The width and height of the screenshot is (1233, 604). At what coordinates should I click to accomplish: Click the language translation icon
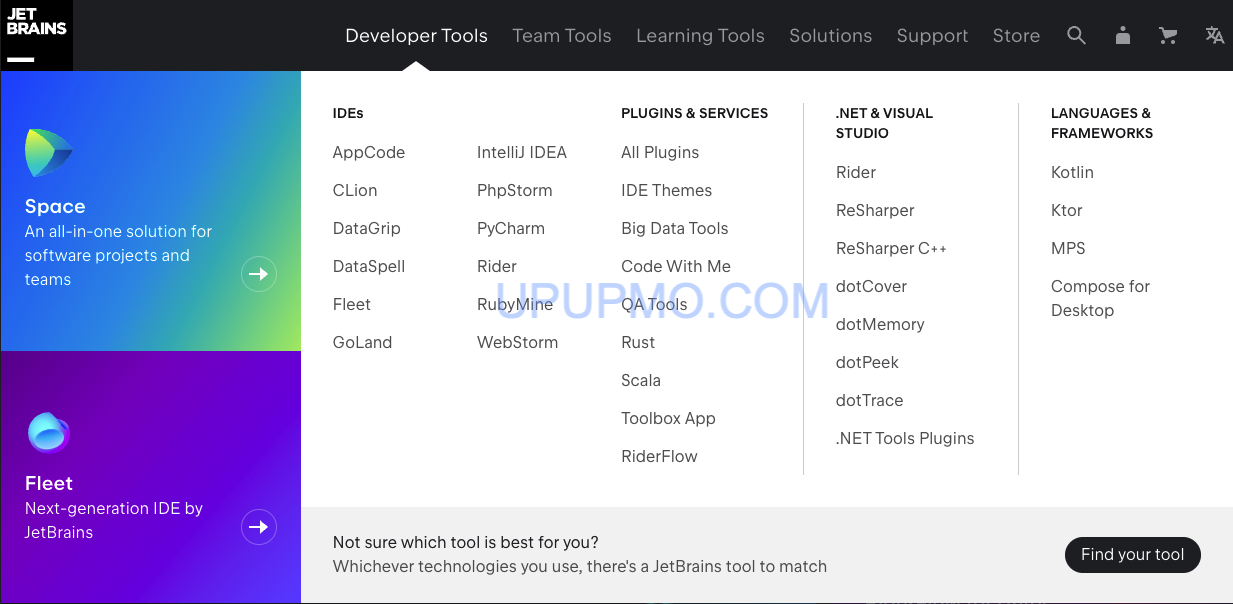click(x=1214, y=36)
